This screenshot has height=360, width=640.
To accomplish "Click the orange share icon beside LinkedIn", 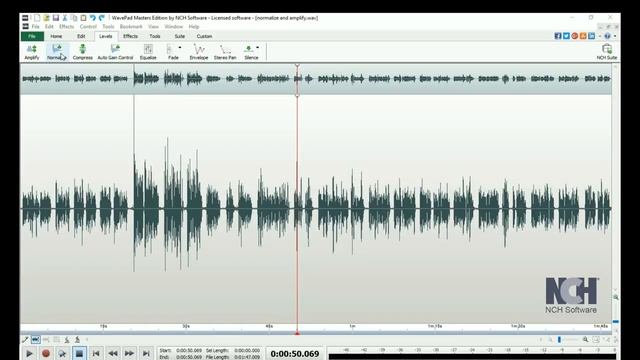I will (x=583, y=36).
